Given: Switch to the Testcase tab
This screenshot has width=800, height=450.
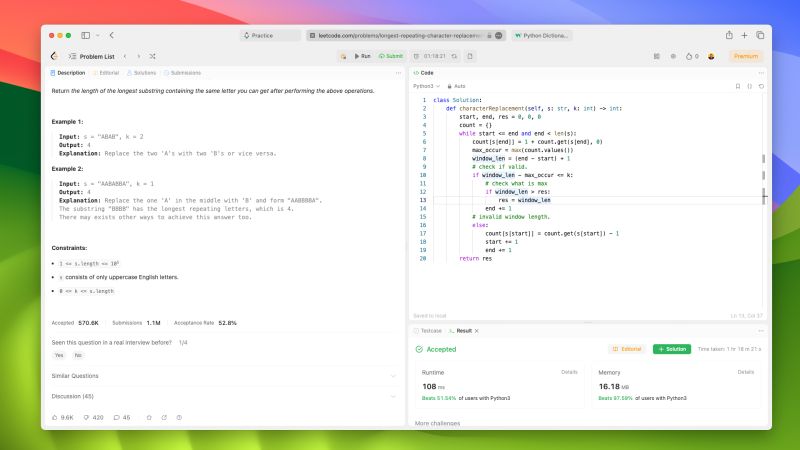Looking at the screenshot, I should 428,331.
